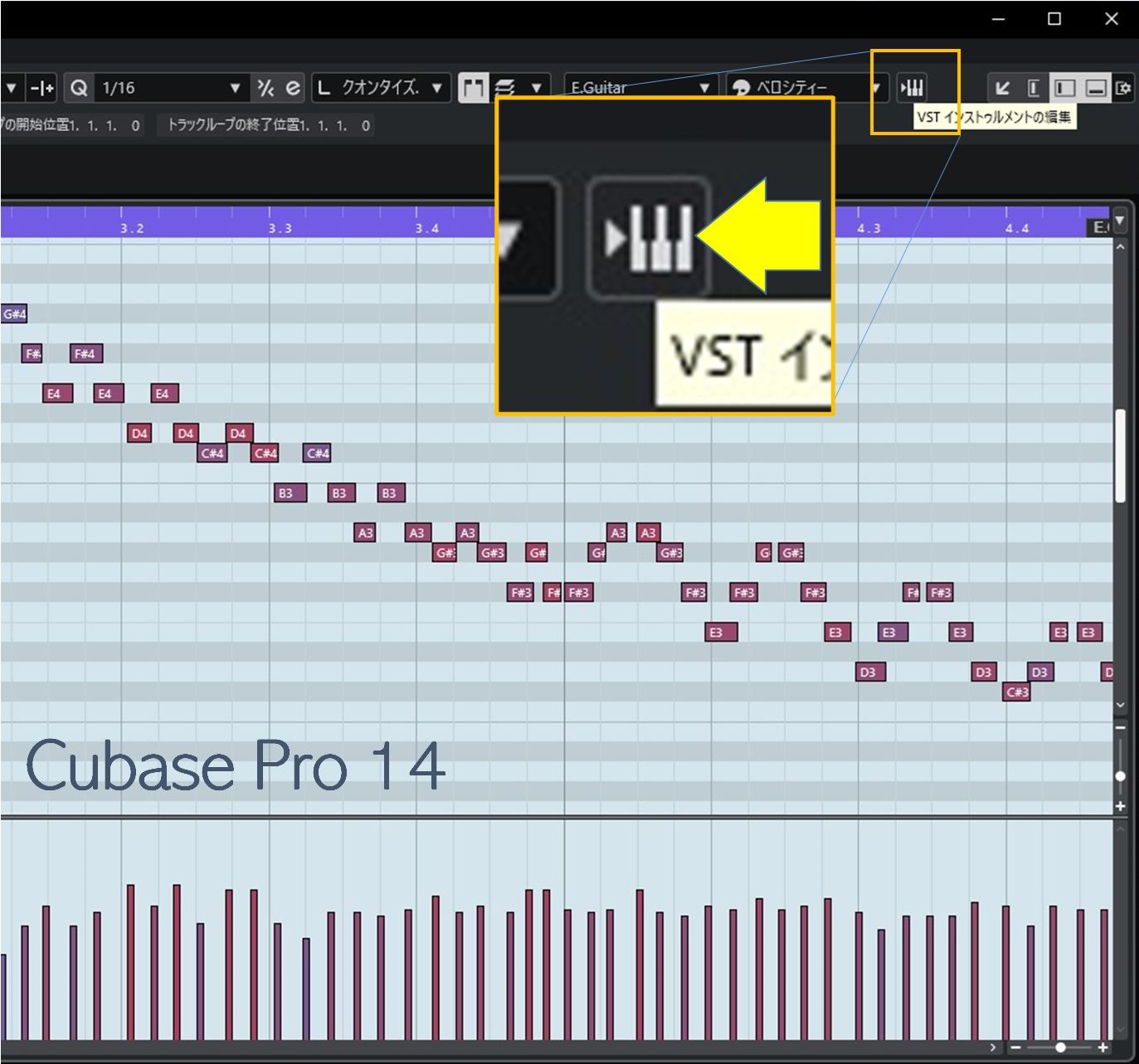The height and width of the screenshot is (1064, 1139).
Task: Open the 1/16 quantize preset dropdown
Action: click(235, 88)
